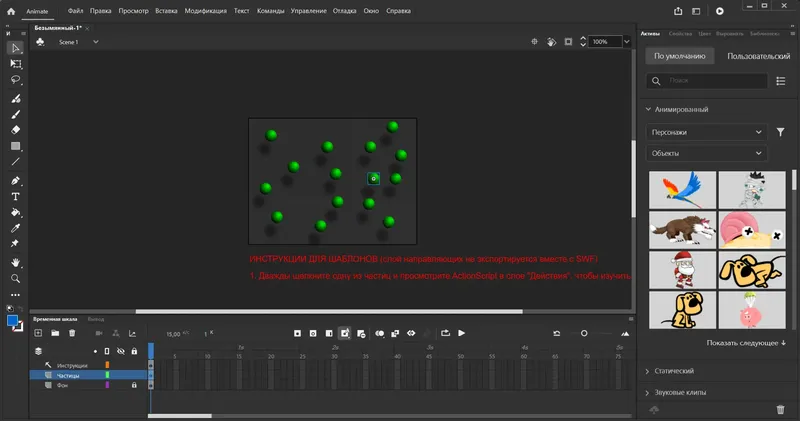Image resolution: width=800 pixels, height=421 pixels.
Task: Open the Управление menu
Action: pos(309,11)
